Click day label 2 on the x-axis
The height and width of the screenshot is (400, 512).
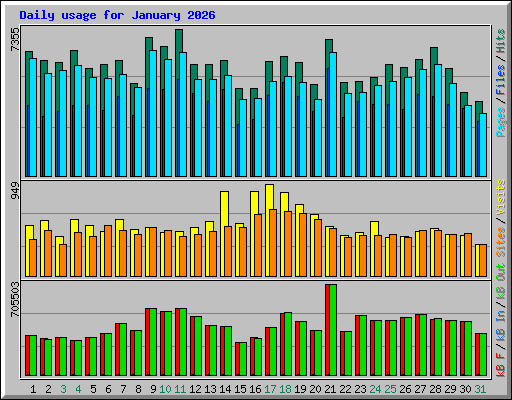(48, 389)
